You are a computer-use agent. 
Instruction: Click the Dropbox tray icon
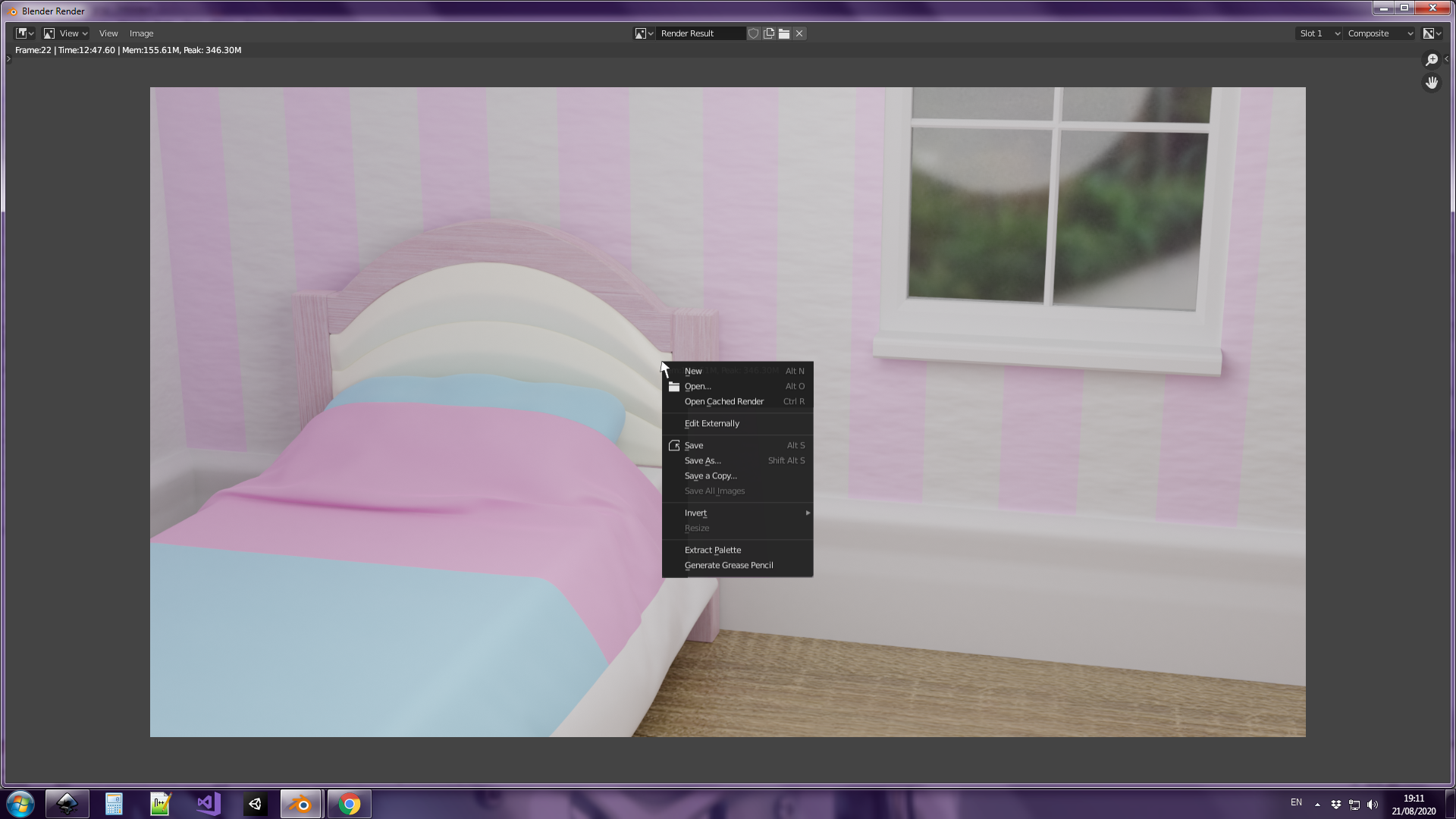click(x=1336, y=805)
